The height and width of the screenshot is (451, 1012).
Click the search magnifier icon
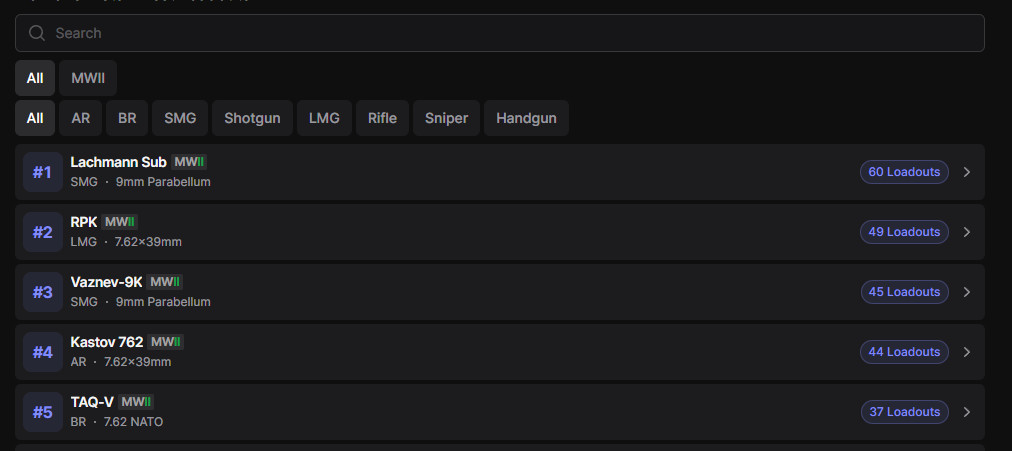37,33
